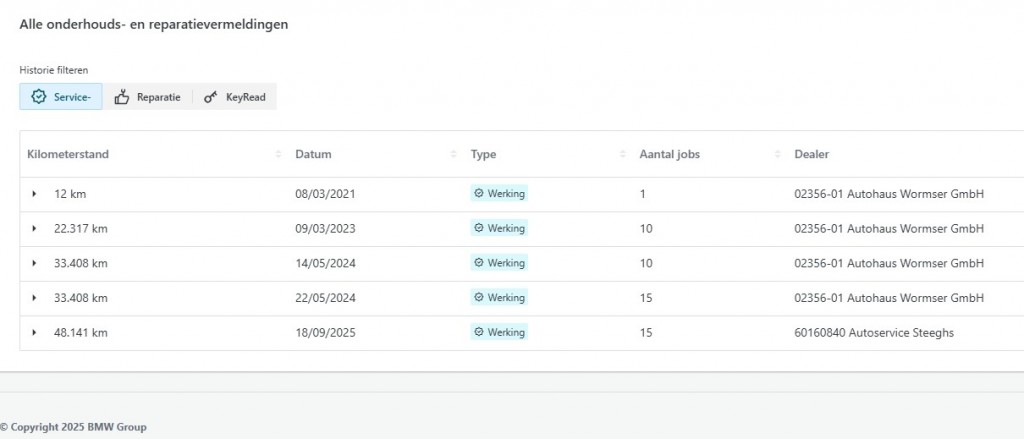The height and width of the screenshot is (439, 1024).
Task: Expand the 12 km service row
Action: point(34,194)
